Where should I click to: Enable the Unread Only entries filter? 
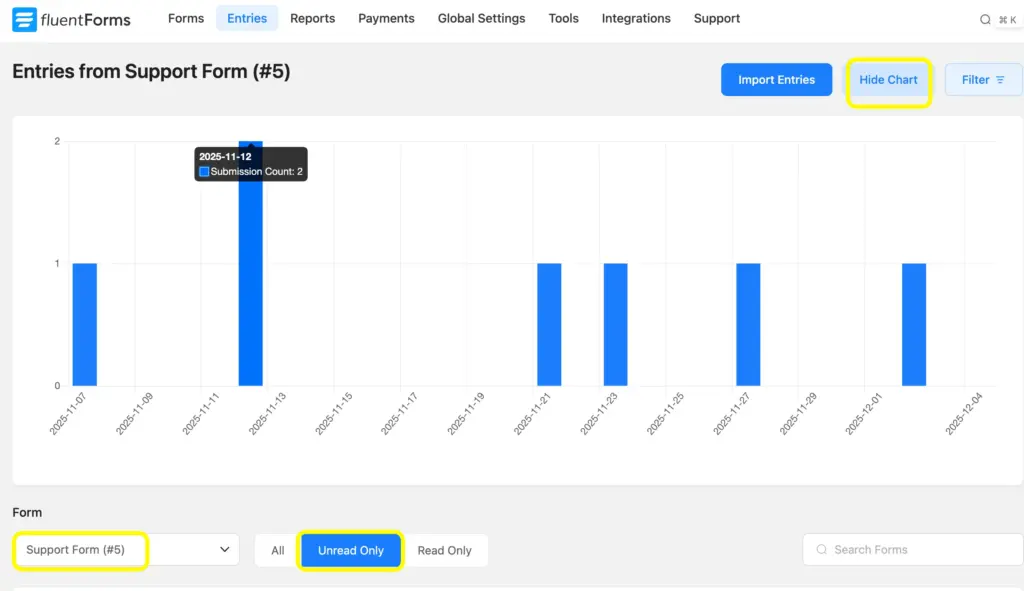[350, 549]
